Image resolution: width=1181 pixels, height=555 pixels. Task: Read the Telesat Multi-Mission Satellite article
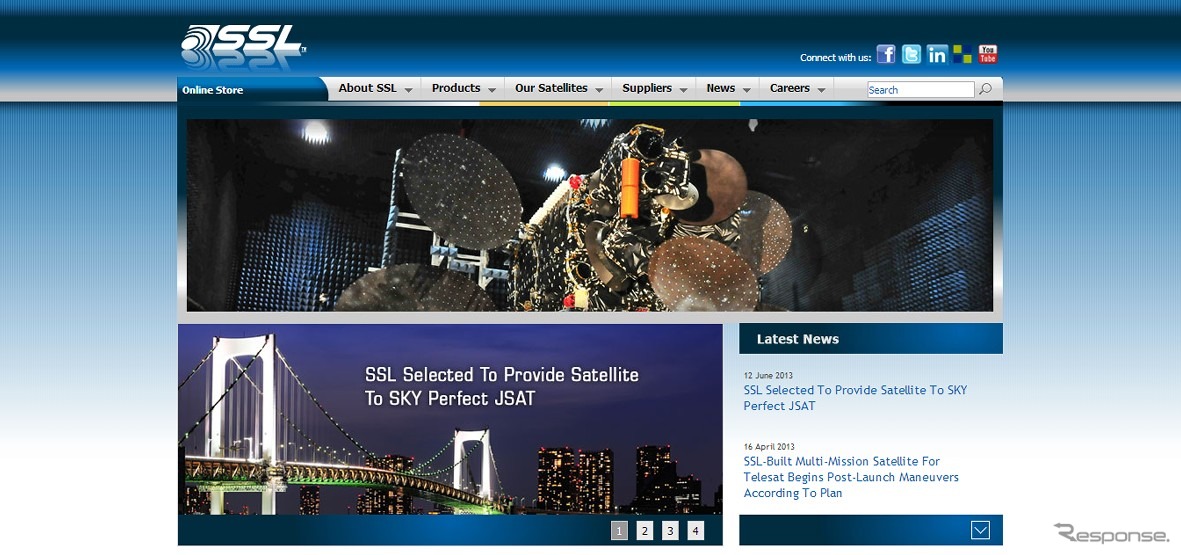click(850, 477)
